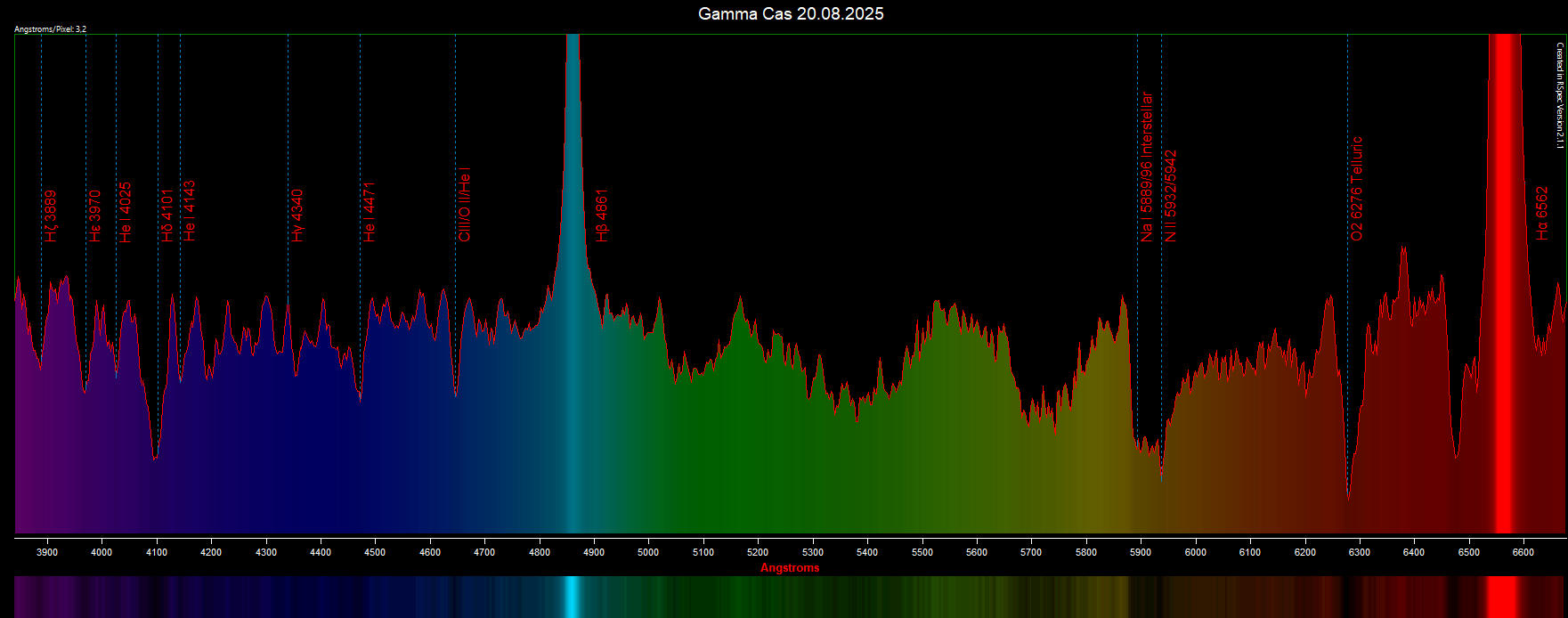Image resolution: width=1568 pixels, height=618 pixels.
Task: Select the 5000 axis tick label
Action: 648,552
